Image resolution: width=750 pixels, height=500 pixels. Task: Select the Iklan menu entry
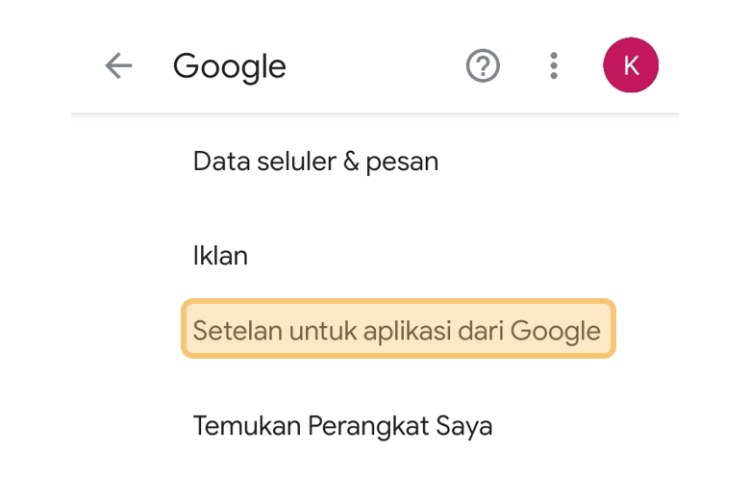click(221, 256)
